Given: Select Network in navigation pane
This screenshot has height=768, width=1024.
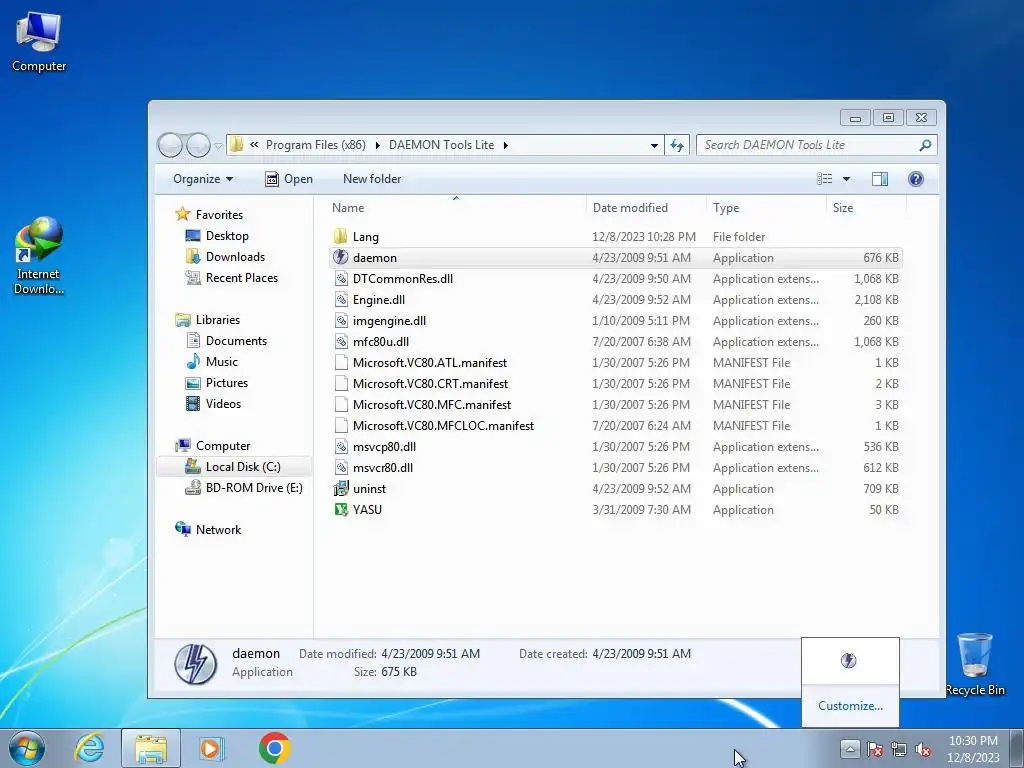Looking at the screenshot, I should tap(208, 530).
